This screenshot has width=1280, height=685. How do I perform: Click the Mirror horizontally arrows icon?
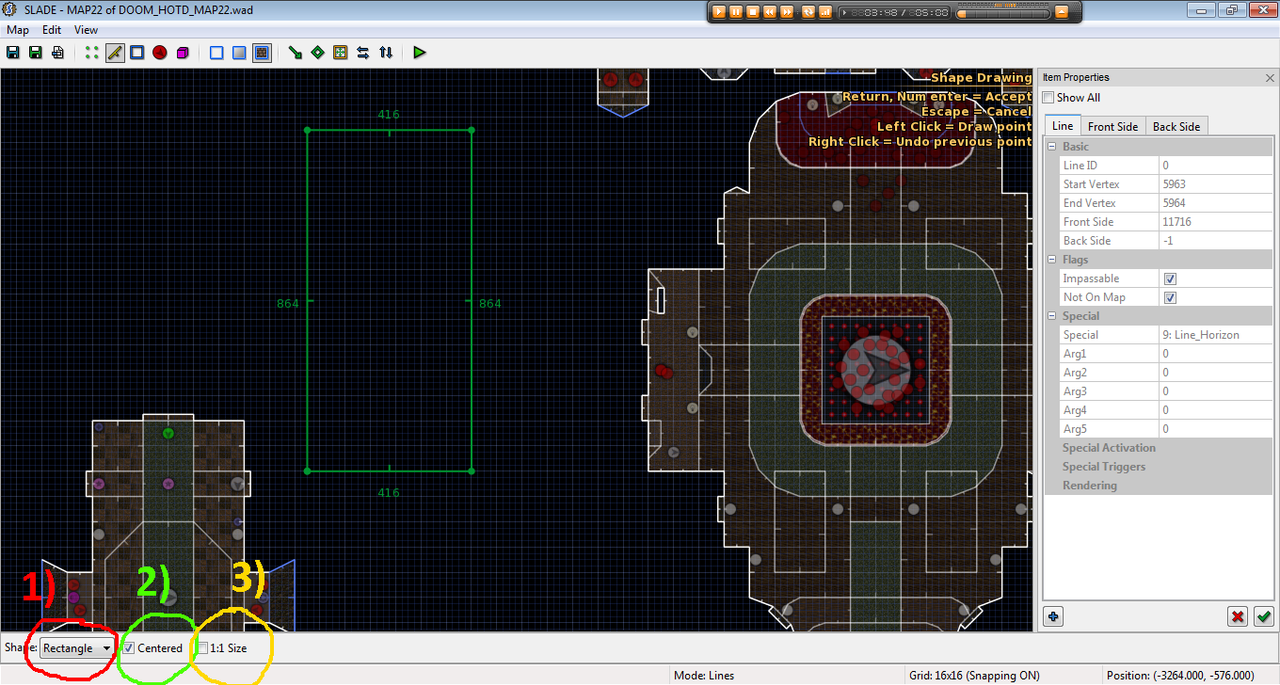pyautogui.click(x=363, y=52)
